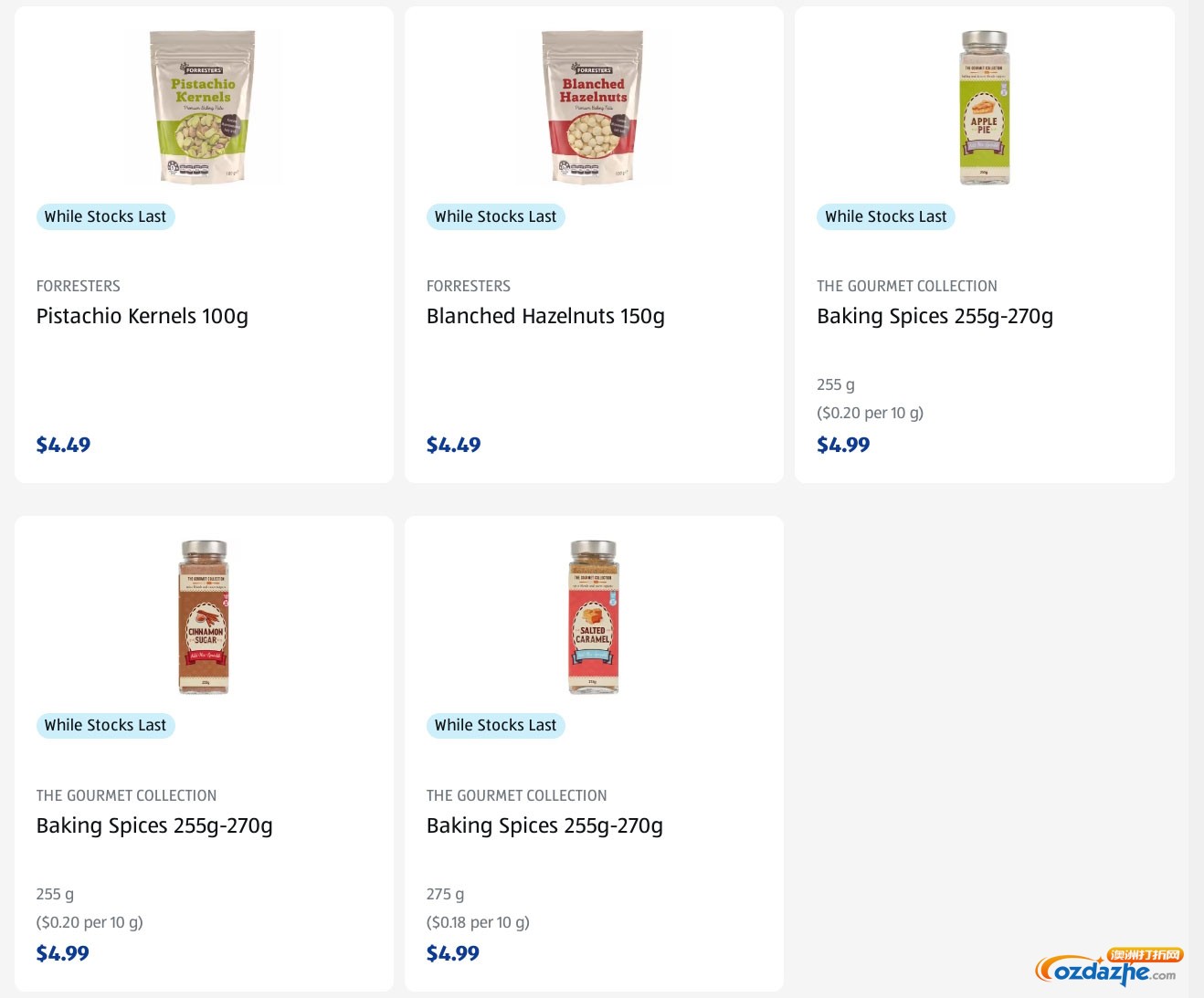Click the While Stocks Last badge on Blanched Hazelnuts
Image resolution: width=1204 pixels, height=998 pixels.
(x=495, y=216)
